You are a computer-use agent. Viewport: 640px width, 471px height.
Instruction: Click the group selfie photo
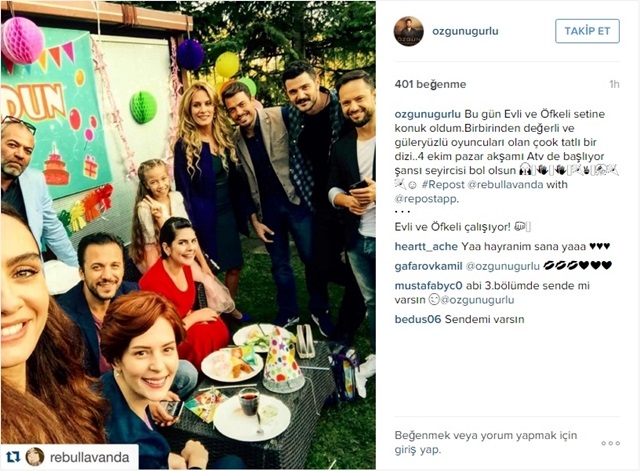pos(188,235)
